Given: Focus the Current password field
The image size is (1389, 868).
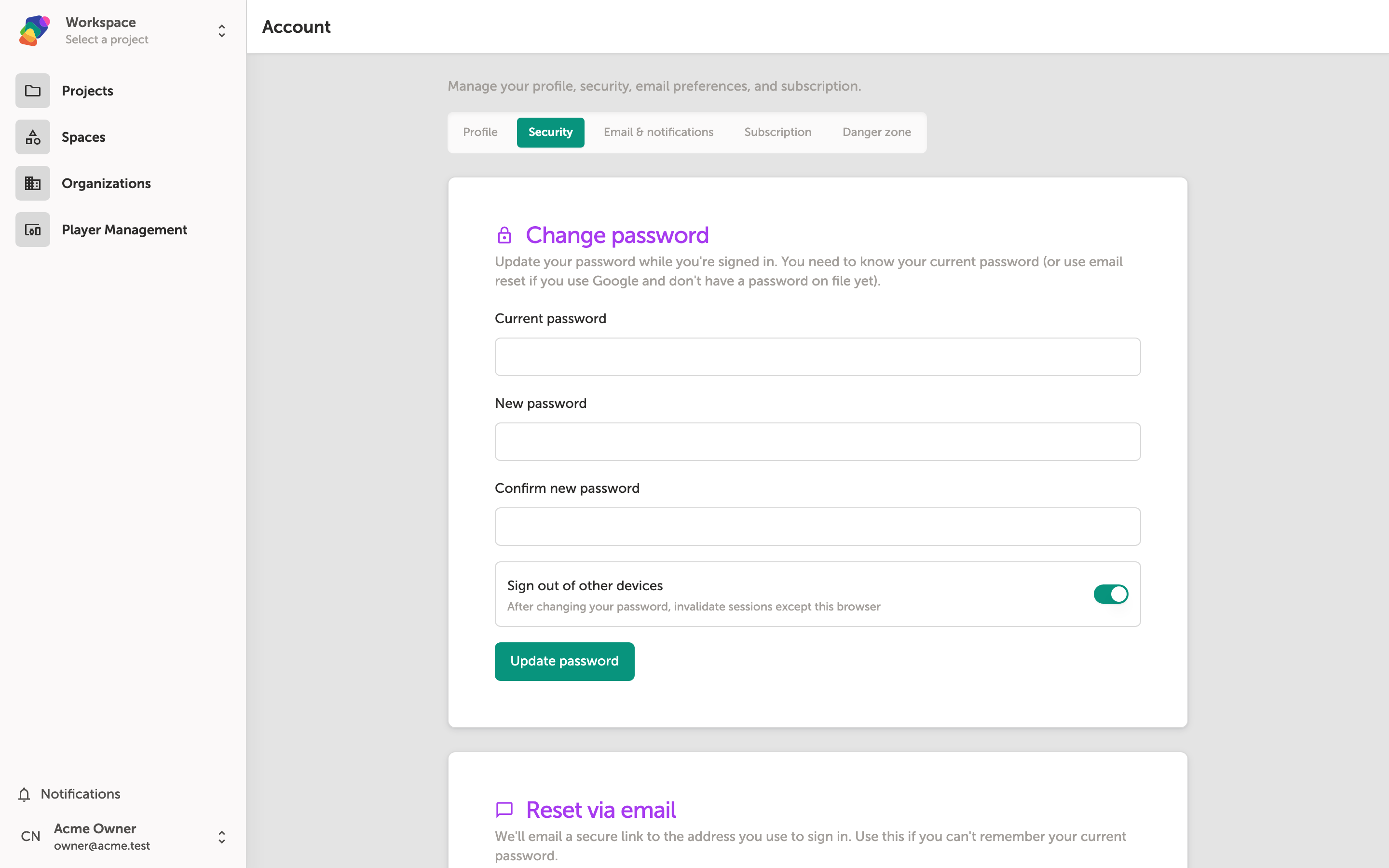Looking at the screenshot, I should click(x=817, y=357).
